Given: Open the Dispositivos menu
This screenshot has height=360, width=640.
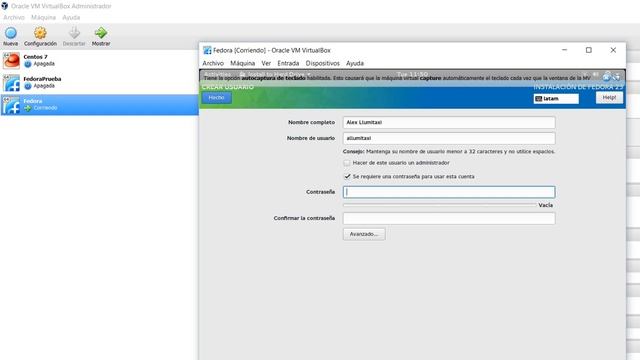Looking at the screenshot, I should click(x=322, y=63).
